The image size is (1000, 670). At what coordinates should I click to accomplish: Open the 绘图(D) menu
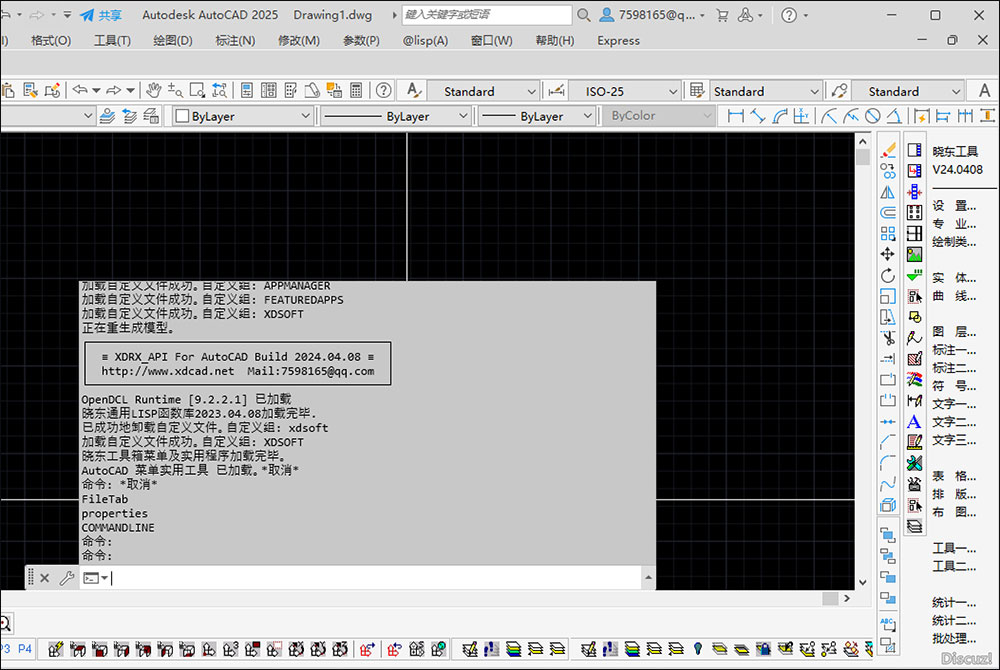tap(173, 40)
